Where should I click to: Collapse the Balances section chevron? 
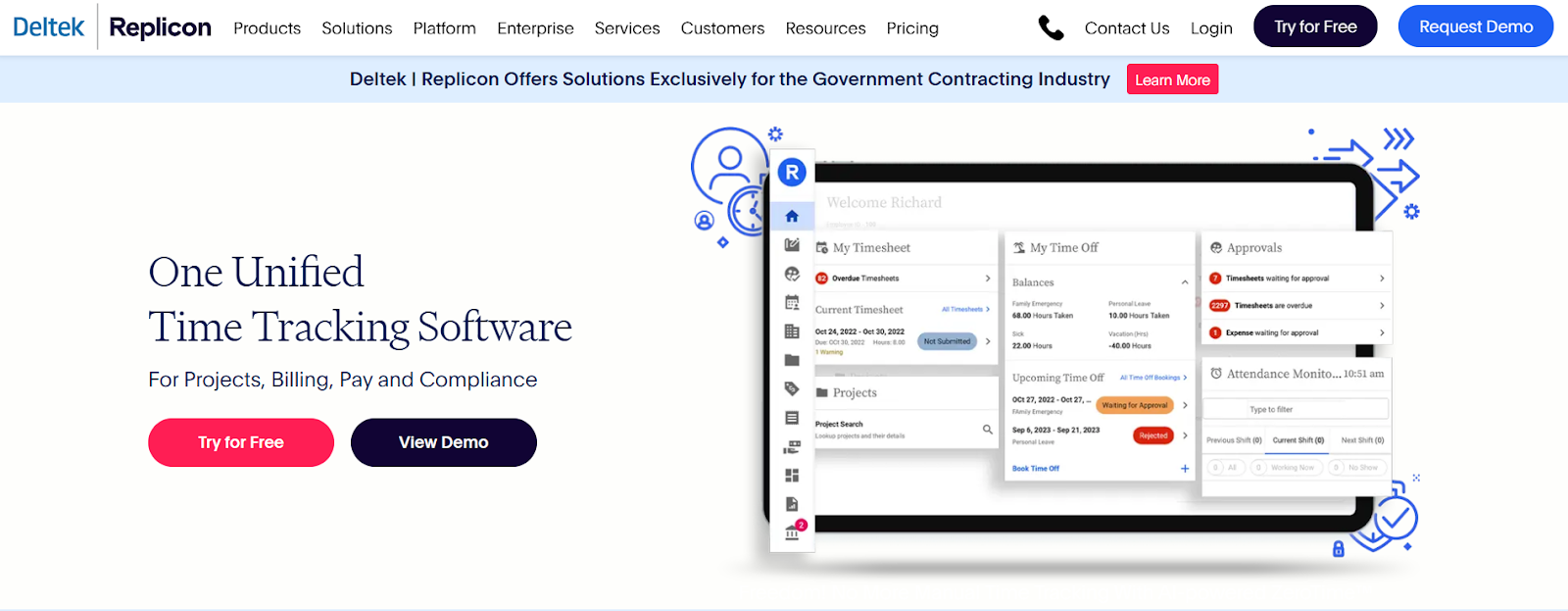pyautogui.click(x=1185, y=282)
